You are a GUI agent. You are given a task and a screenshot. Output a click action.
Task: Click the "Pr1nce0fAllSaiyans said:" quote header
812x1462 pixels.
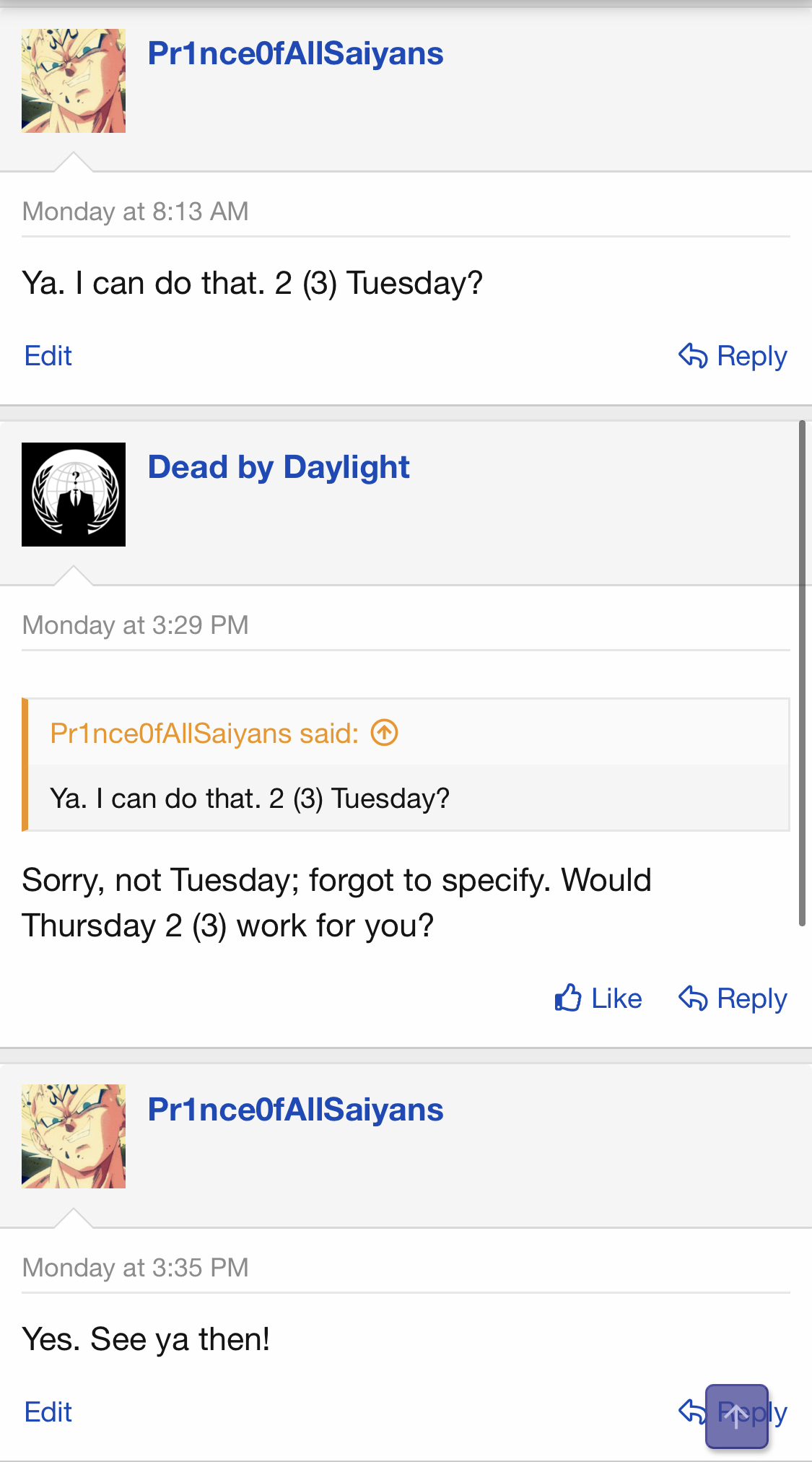[x=204, y=734]
